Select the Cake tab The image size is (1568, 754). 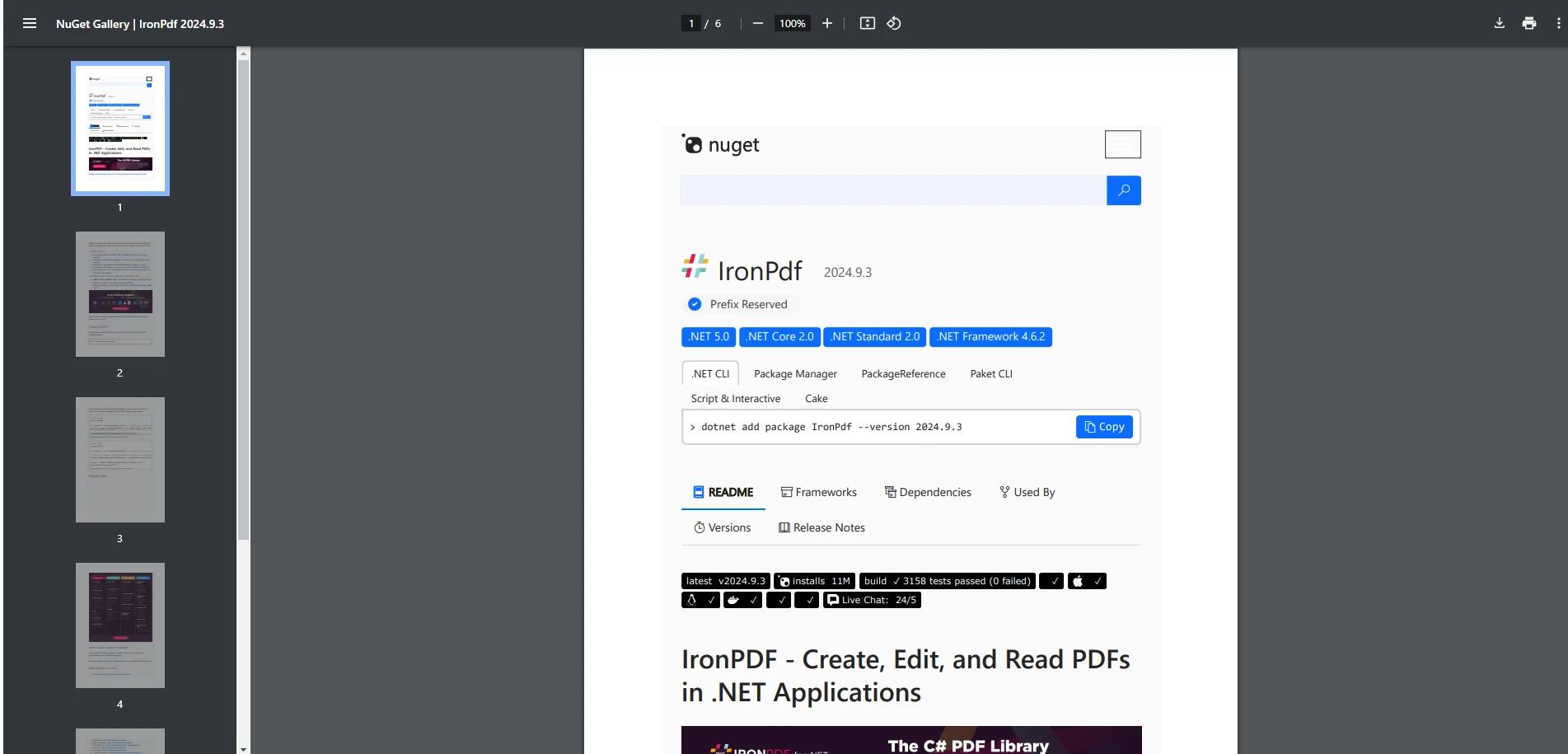[x=817, y=398]
